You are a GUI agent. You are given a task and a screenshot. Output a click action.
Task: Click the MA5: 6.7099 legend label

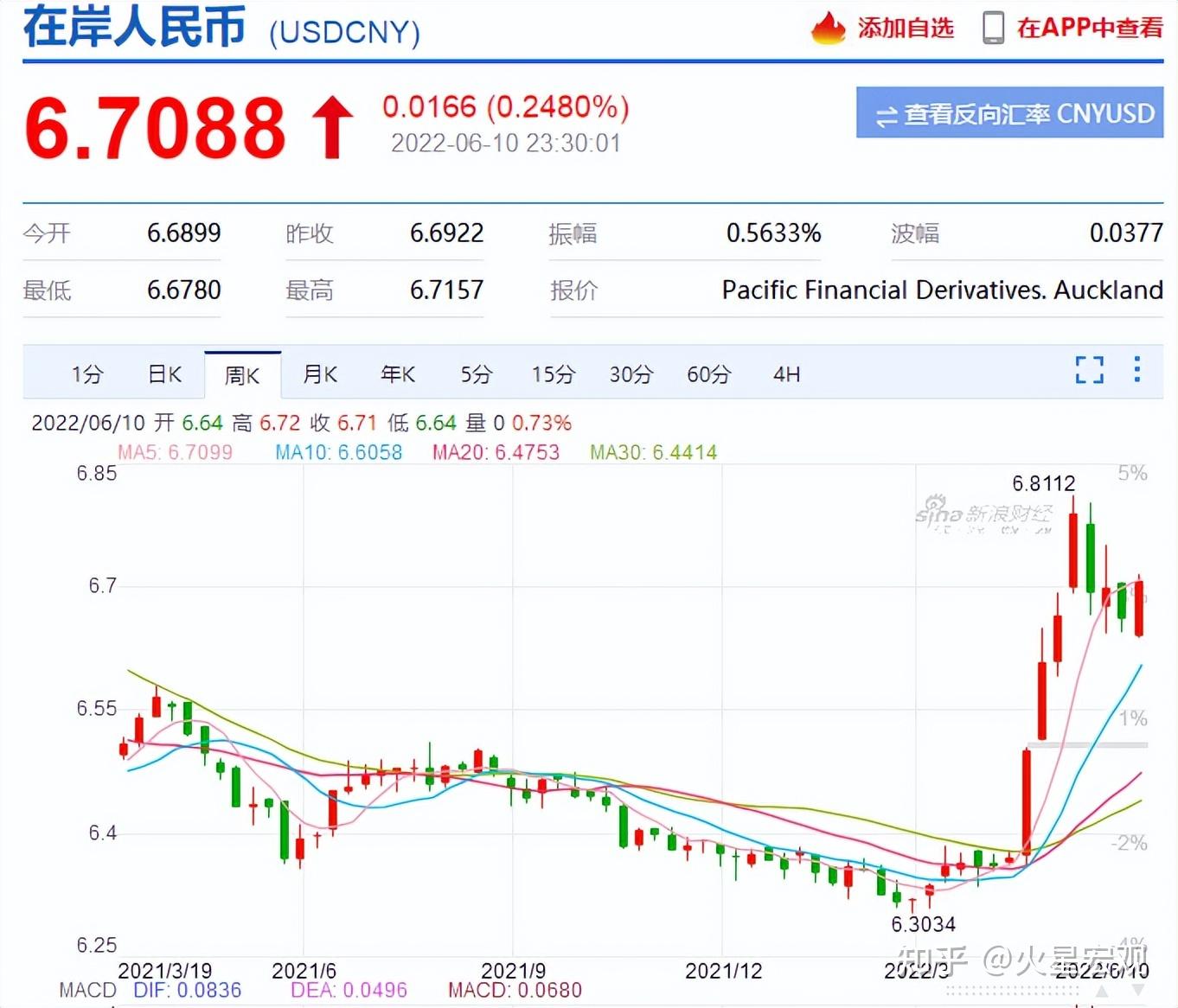pyautogui.click(x=176, y=452)
